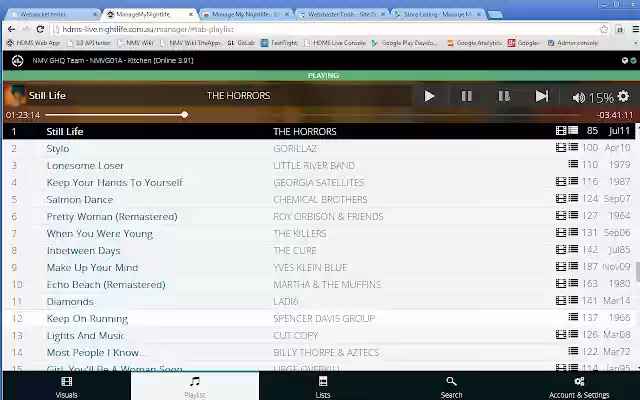Select Echo Beach (Remastered)
Image resolution: width=640 pixels, height=400 pixels.
coord(106,284)
